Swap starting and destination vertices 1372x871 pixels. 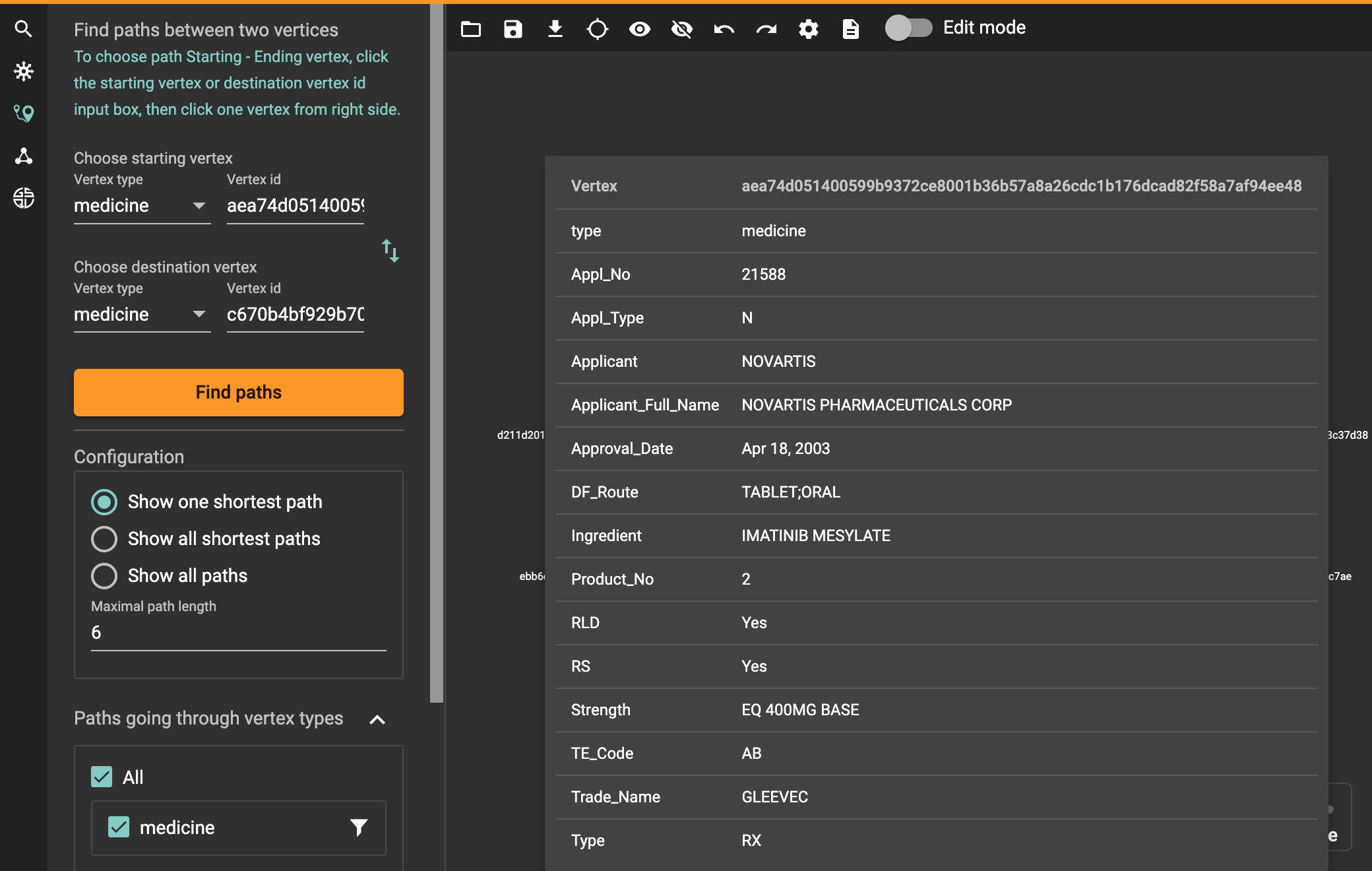(390, 251)
